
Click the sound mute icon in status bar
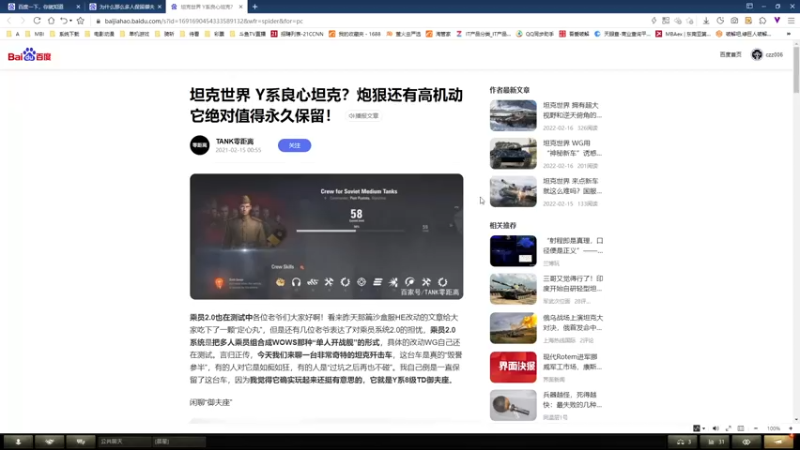click(x=715, y=428)
